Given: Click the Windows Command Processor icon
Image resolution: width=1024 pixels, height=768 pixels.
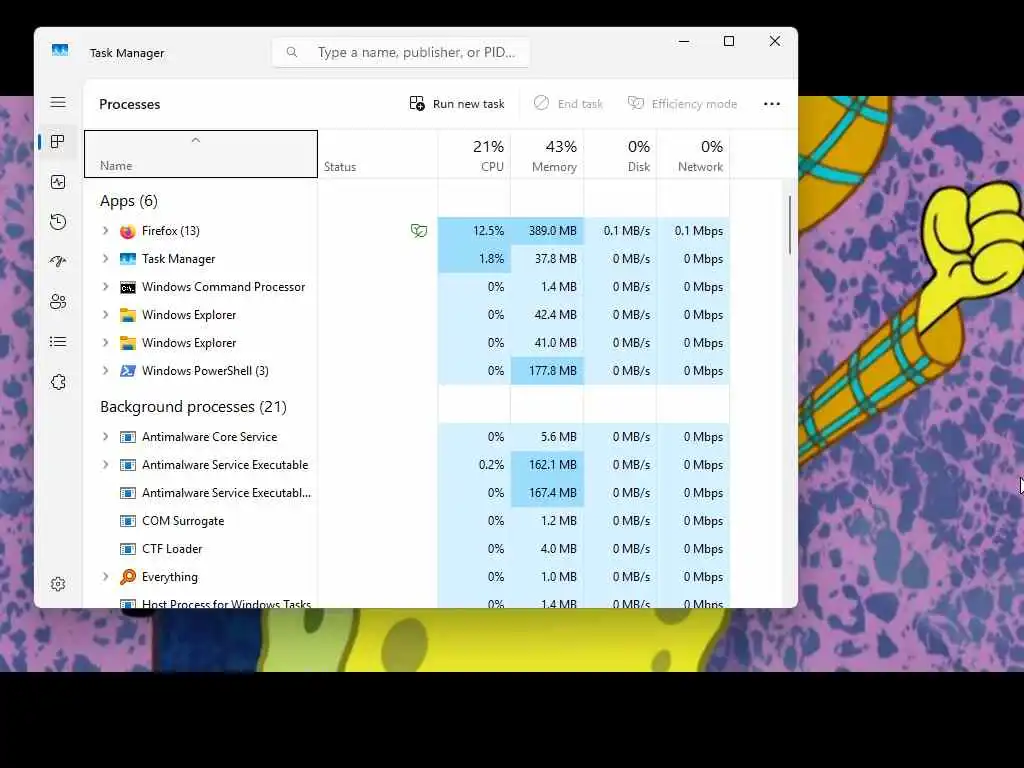Looking at the screenshot, I should [x=128, y=287].
